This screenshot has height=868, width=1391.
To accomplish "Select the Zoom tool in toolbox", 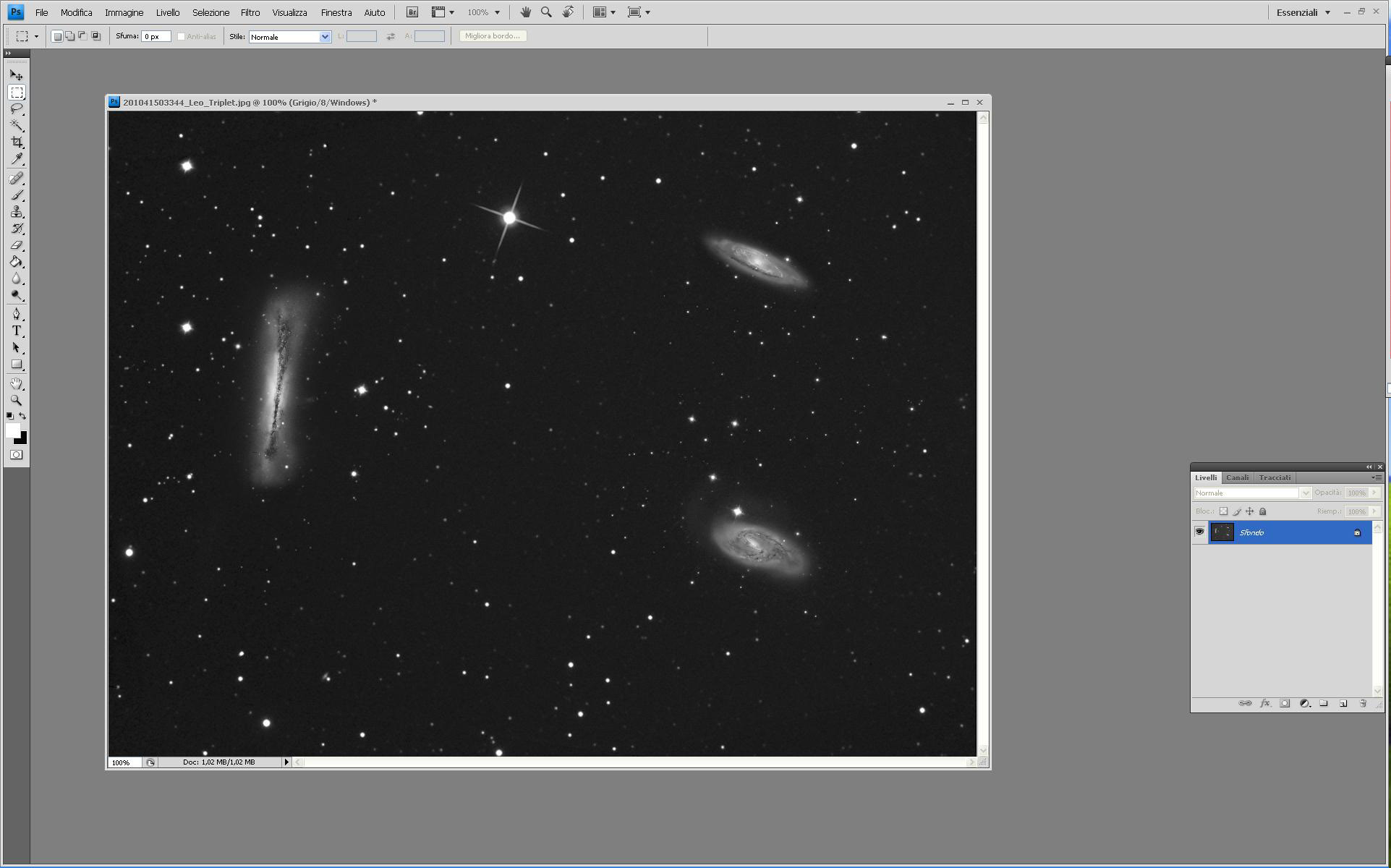I will coord(17,400).
